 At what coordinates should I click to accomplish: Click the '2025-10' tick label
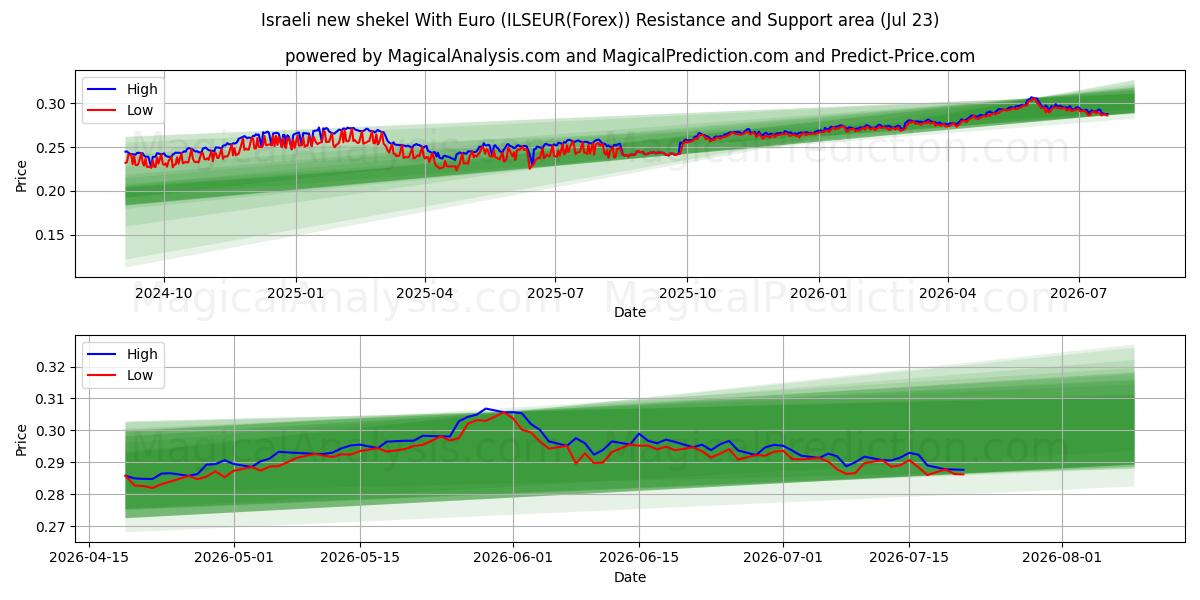coord(687,293)
